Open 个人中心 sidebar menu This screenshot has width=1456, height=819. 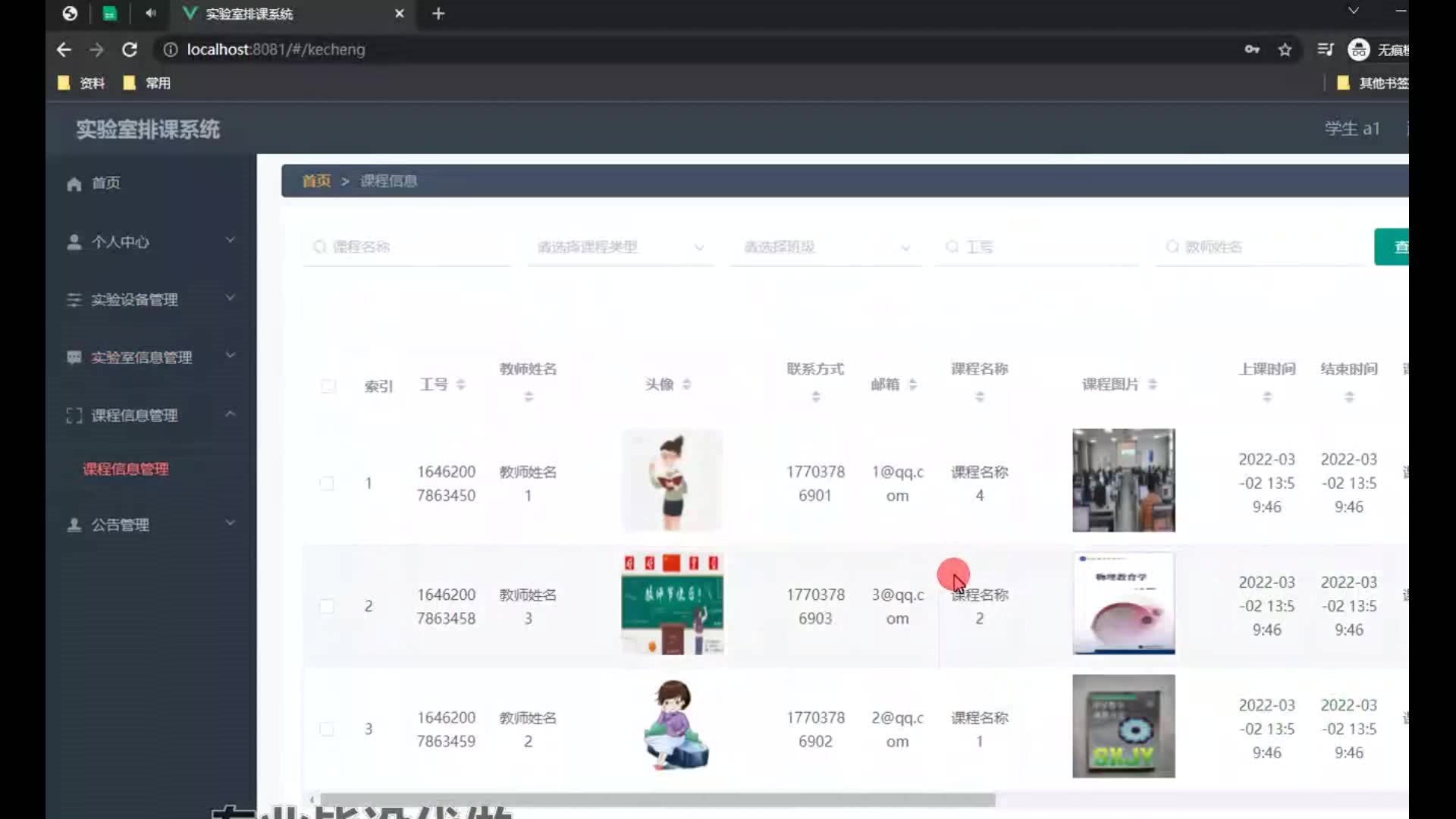[x=151, y=242]
